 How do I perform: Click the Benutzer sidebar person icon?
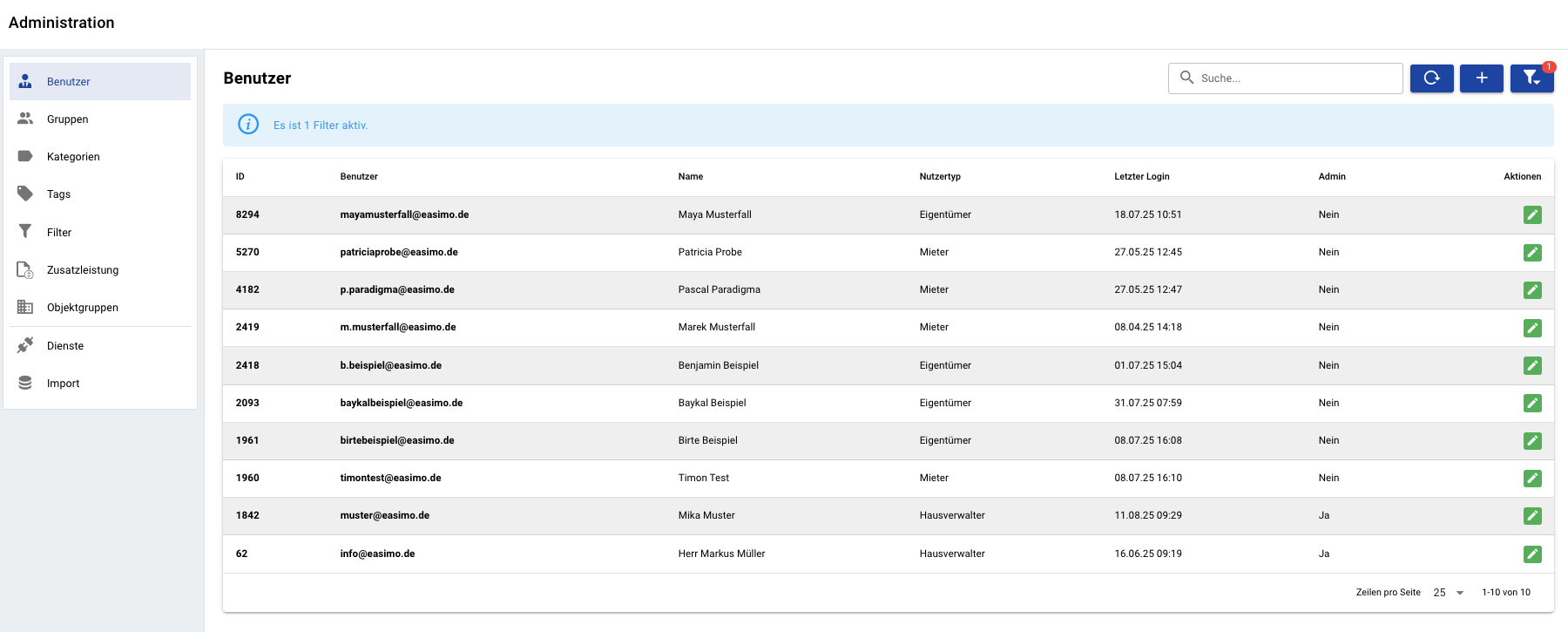point(25,81)
